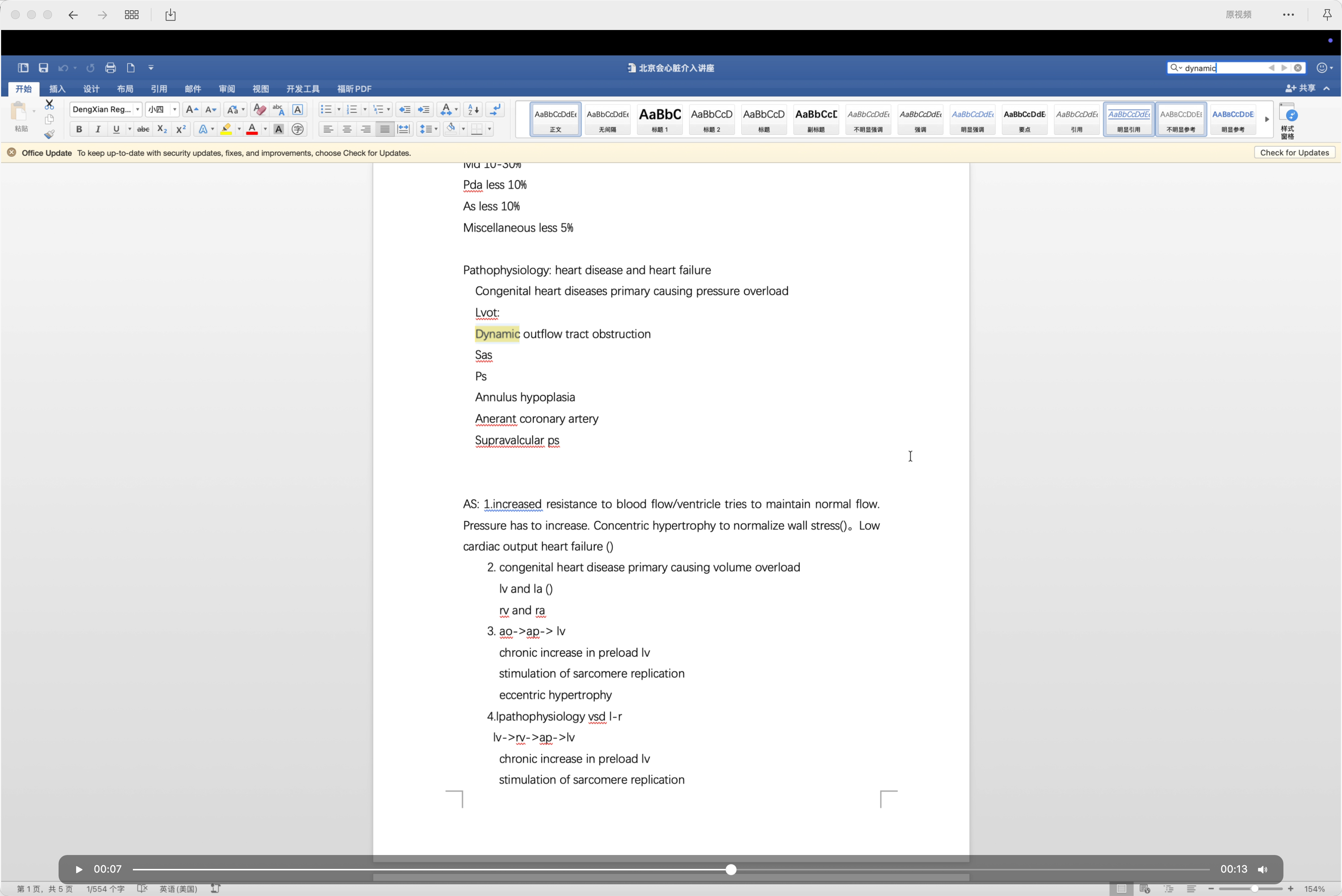Viewport: 1342px width, 896px height.
Task: Toggle Italic formatting
Action: 98,130
